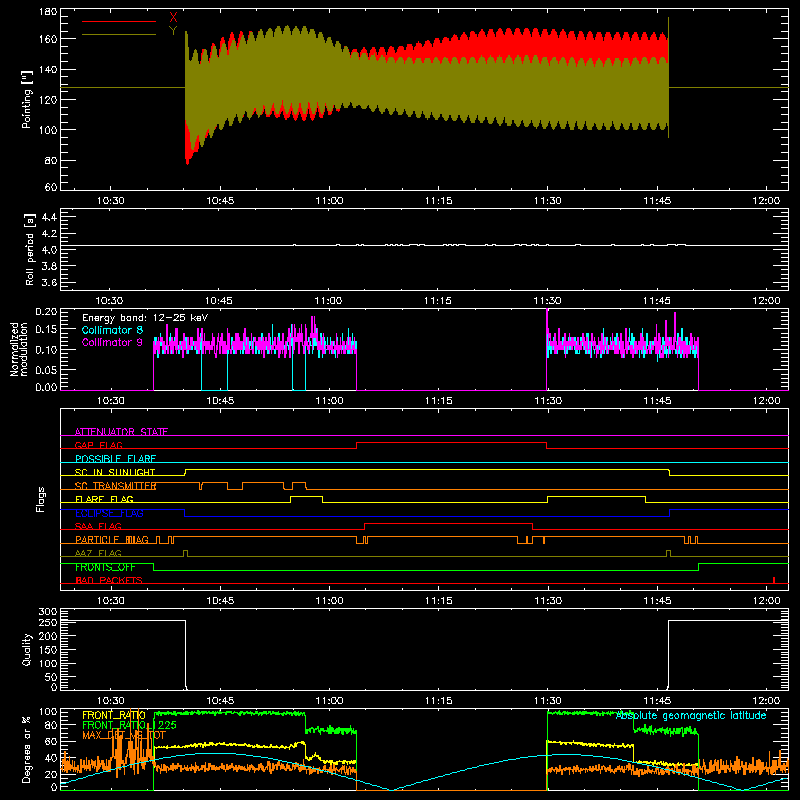Click the "Degrees or %" axis title
This screenshot has width=800, height=800.
tap(27, 749)
